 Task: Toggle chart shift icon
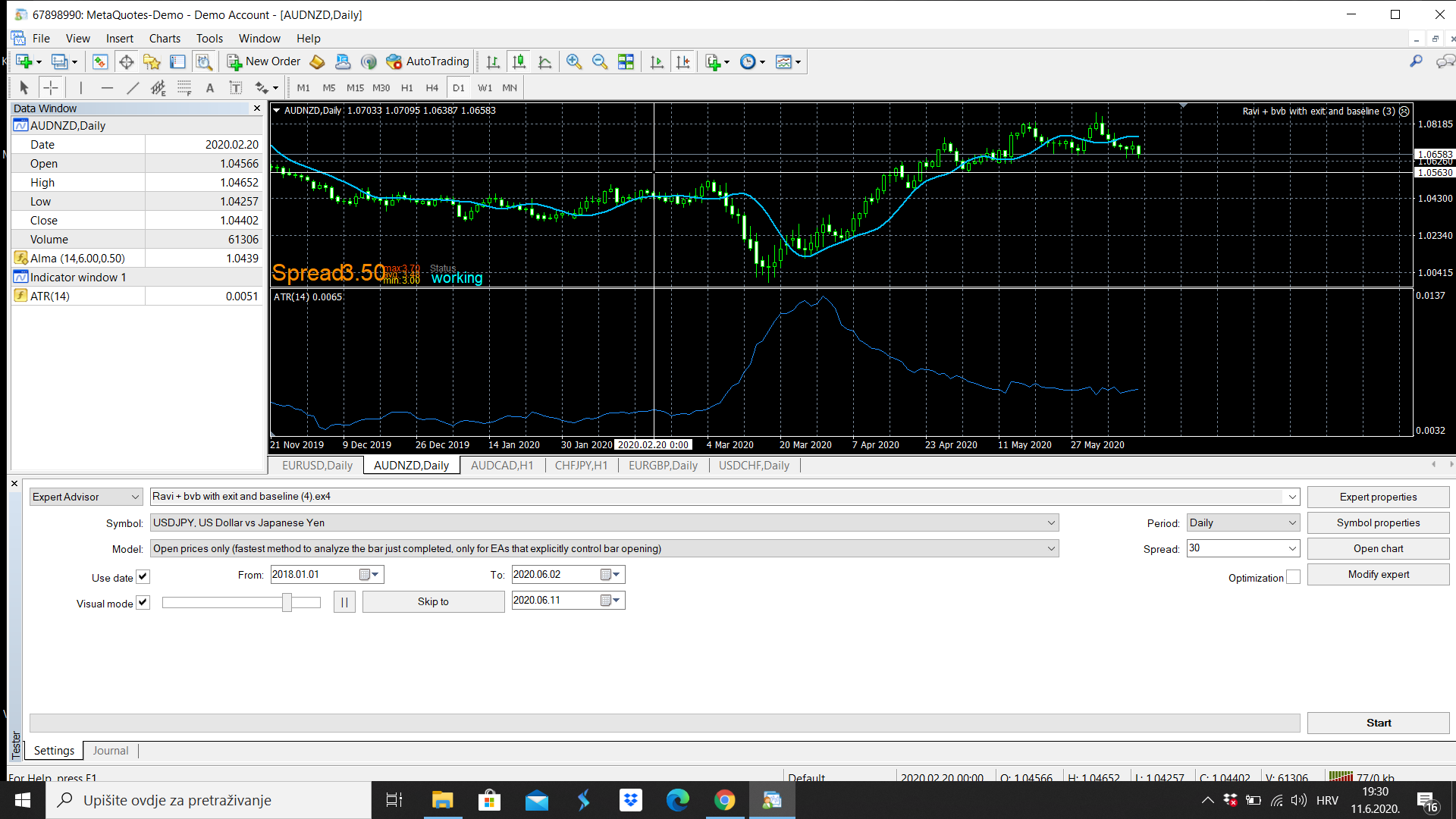coord(682,62)
